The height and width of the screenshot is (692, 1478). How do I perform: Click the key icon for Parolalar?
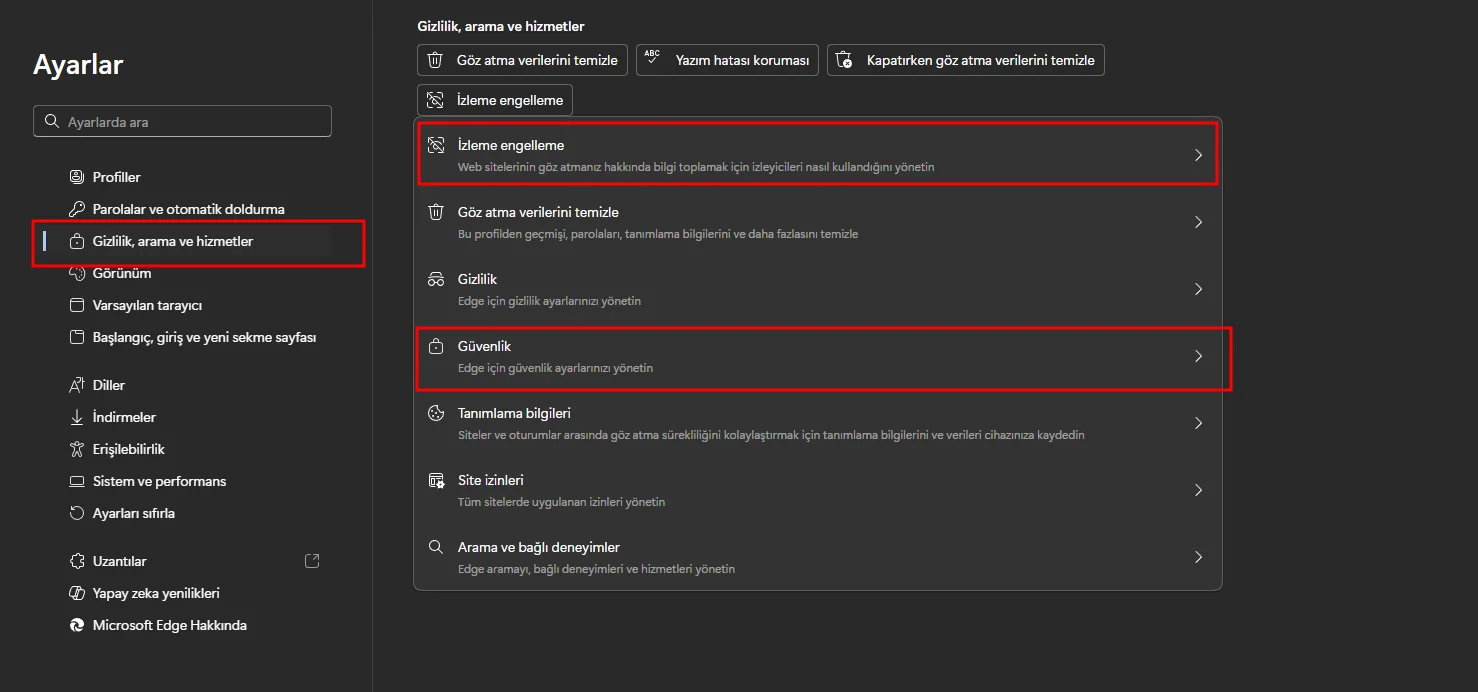click(x=77, y=209)
